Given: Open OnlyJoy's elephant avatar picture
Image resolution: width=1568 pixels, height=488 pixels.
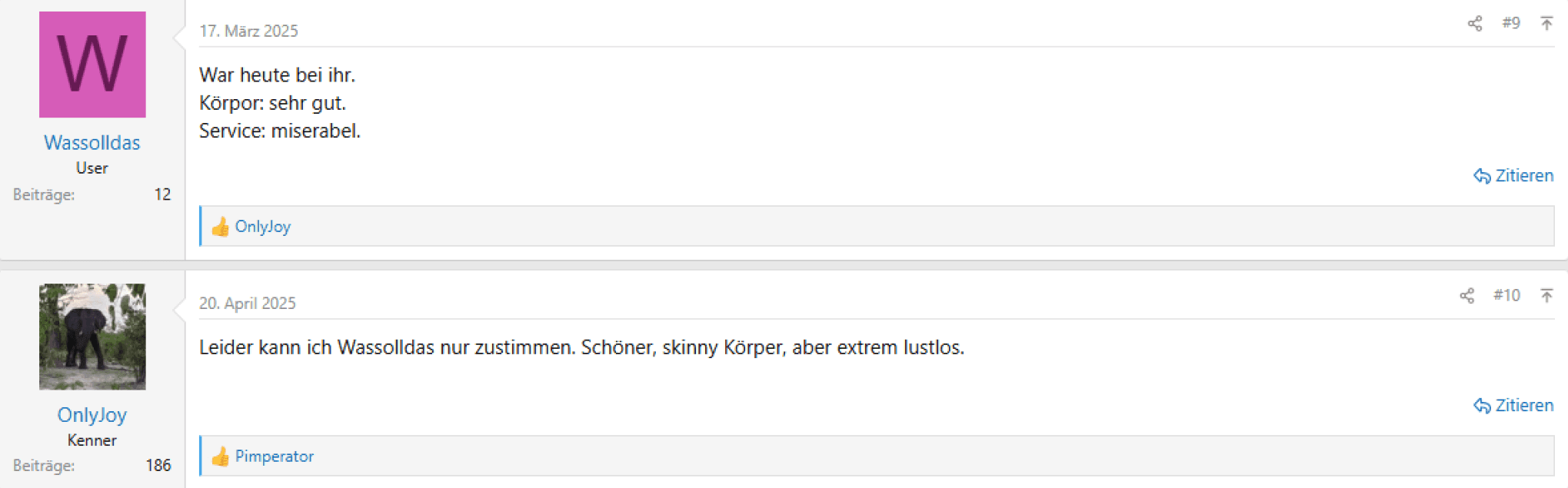Looking at the screenshot, I should tap(92, 337).
